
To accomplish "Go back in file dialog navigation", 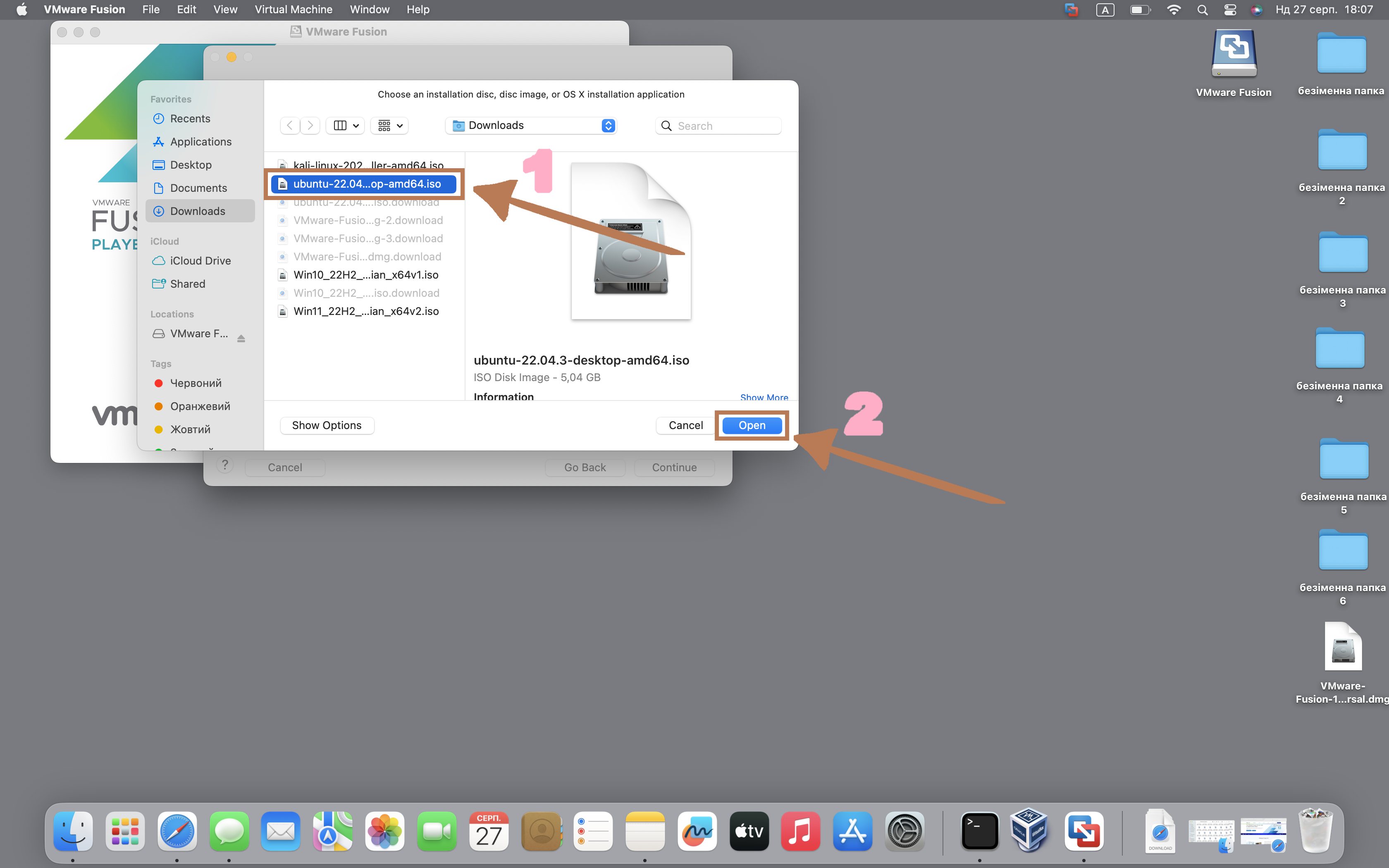I will [x=290, y=125].
